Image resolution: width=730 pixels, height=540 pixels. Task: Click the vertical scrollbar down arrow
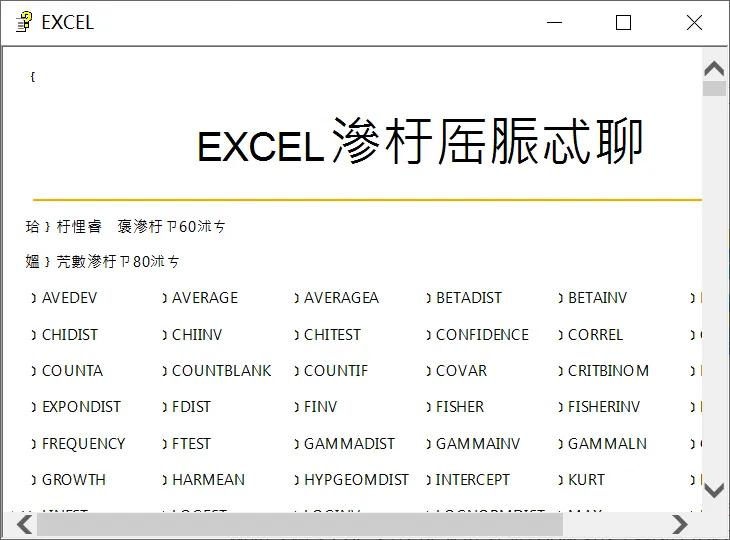(714, 490)
